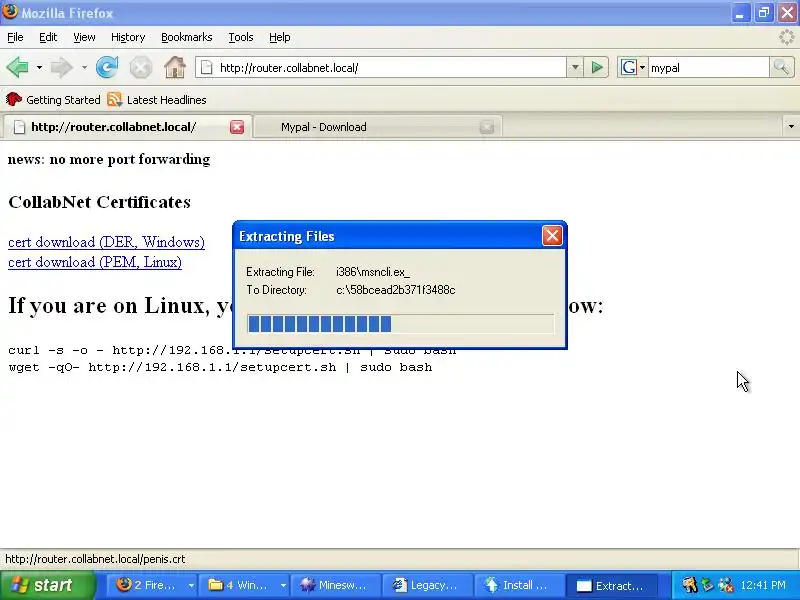This screenshot has width=800, height=600.
Task: Open the View menu
Action: [84, 37]
